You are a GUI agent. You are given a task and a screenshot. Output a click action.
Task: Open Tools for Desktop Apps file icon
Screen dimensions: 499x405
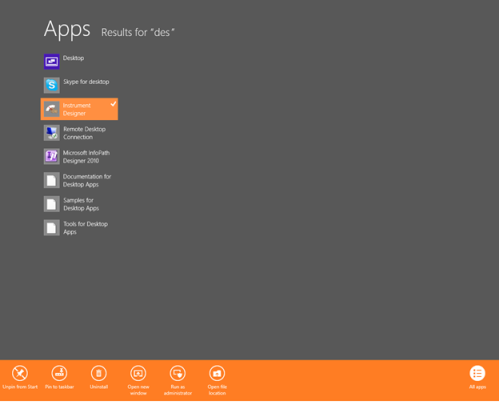click(52, 227)
